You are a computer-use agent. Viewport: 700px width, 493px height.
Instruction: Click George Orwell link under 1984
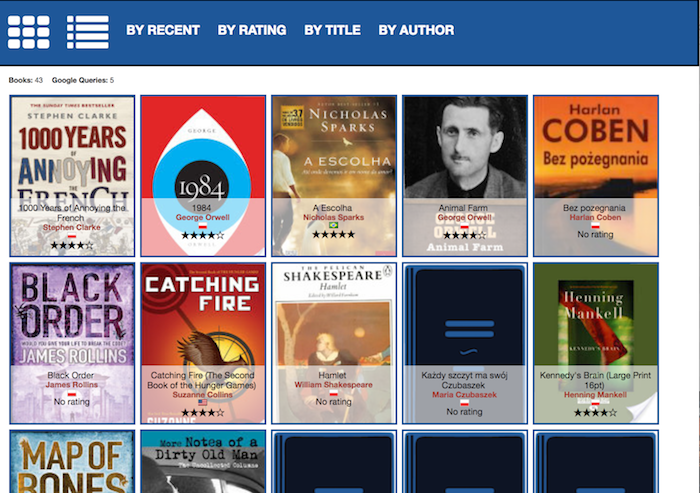203,217
